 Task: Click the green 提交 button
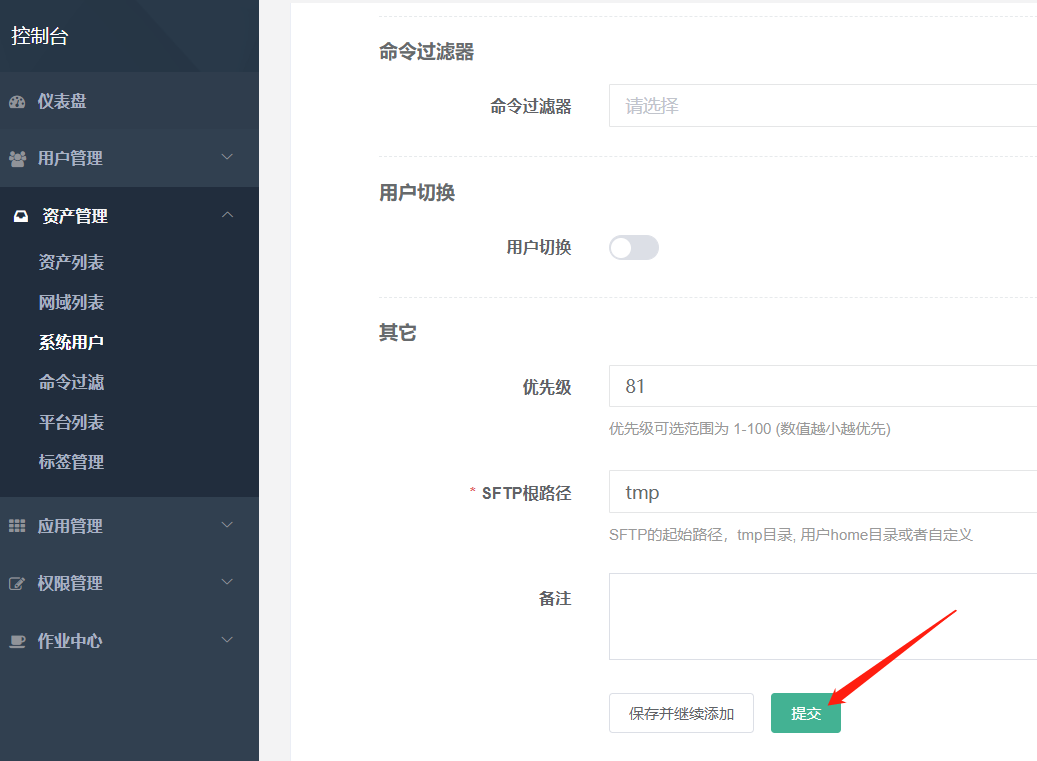pos(806,713)
